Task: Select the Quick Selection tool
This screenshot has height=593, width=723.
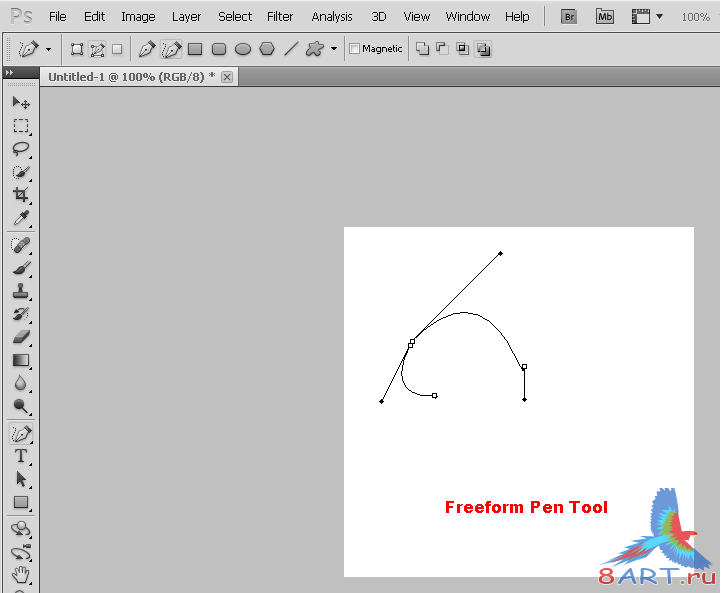Action: 21,172
